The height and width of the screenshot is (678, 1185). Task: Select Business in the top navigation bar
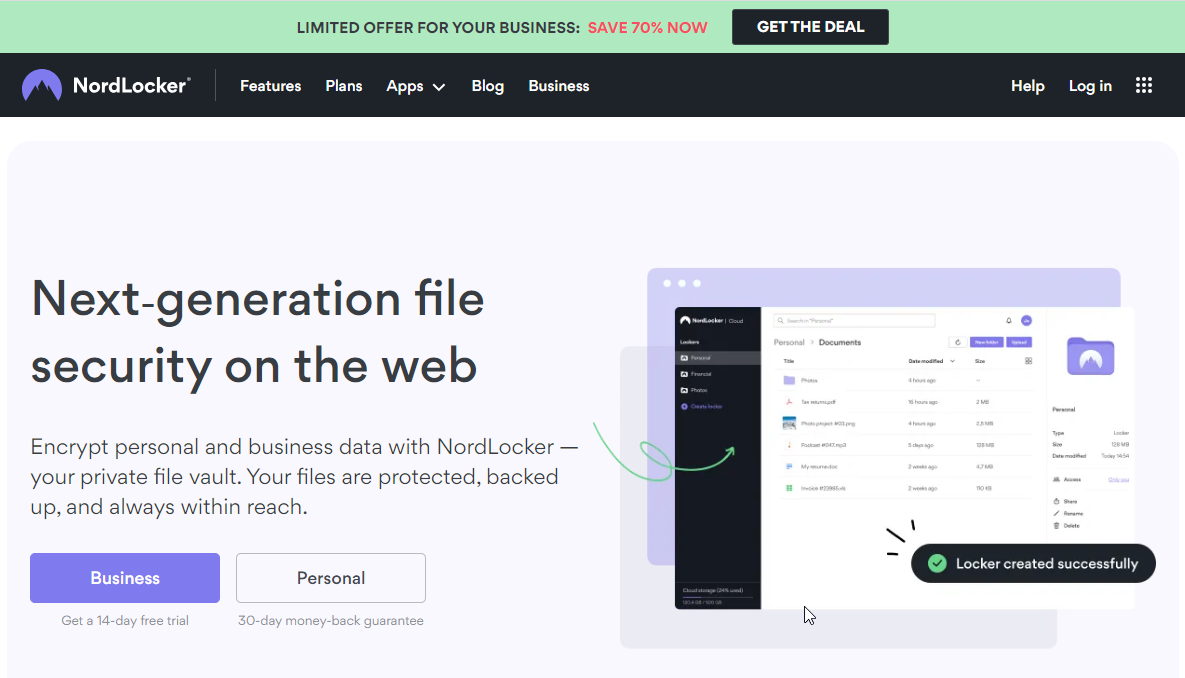tap(558, 86)
